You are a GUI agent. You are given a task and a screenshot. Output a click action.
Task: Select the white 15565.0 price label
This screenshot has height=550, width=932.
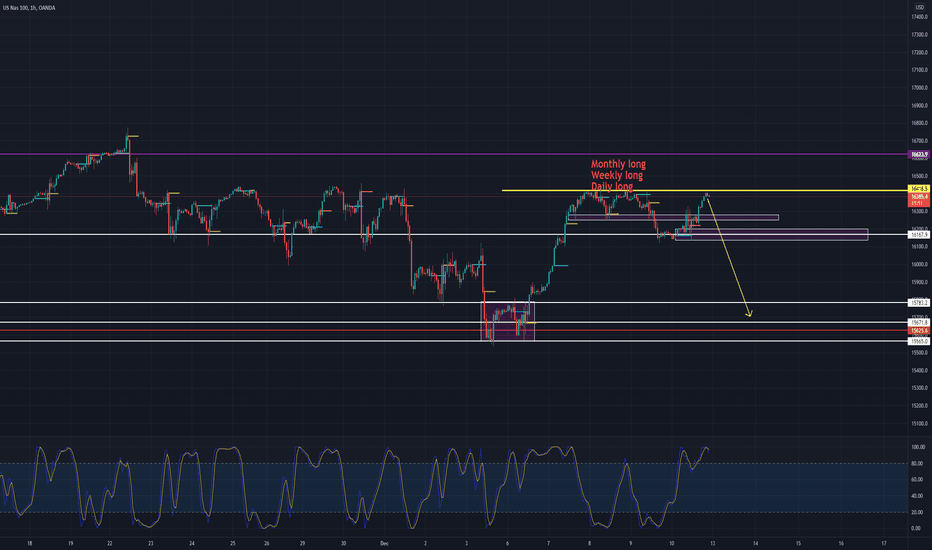(920, 341)
